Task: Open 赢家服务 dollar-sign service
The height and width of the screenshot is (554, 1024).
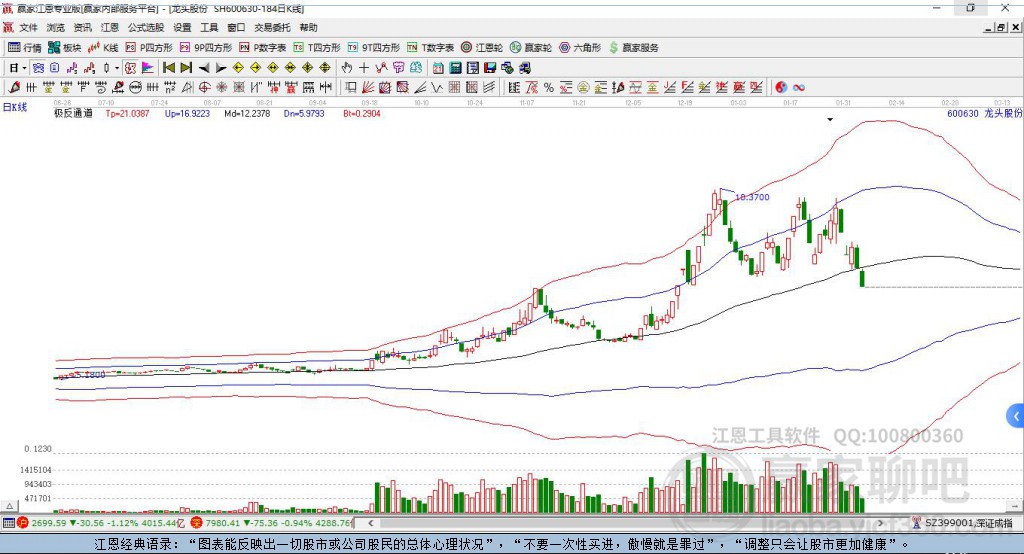Action: 633,48
